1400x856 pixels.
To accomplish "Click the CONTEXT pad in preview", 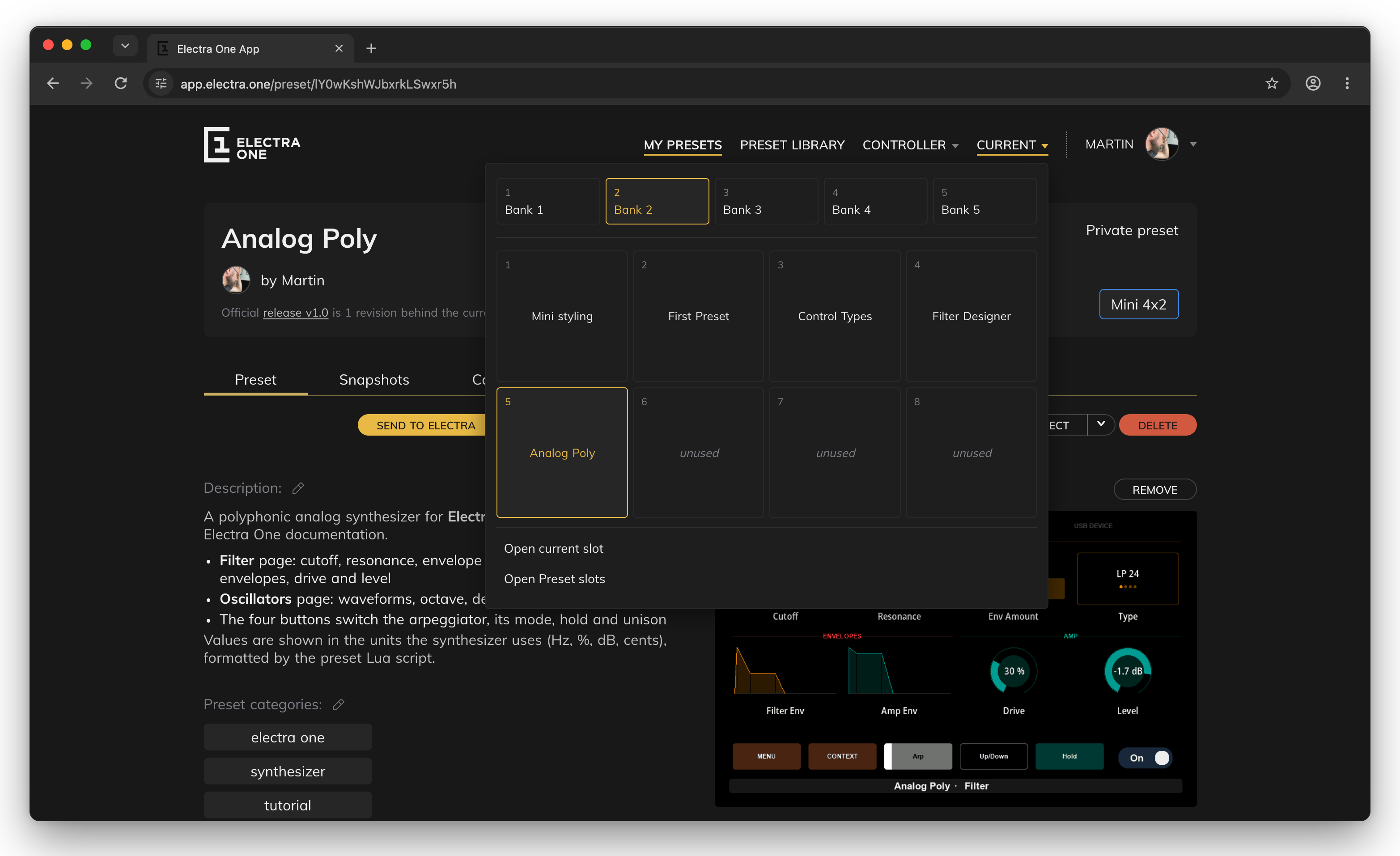I will click(842, 756).
